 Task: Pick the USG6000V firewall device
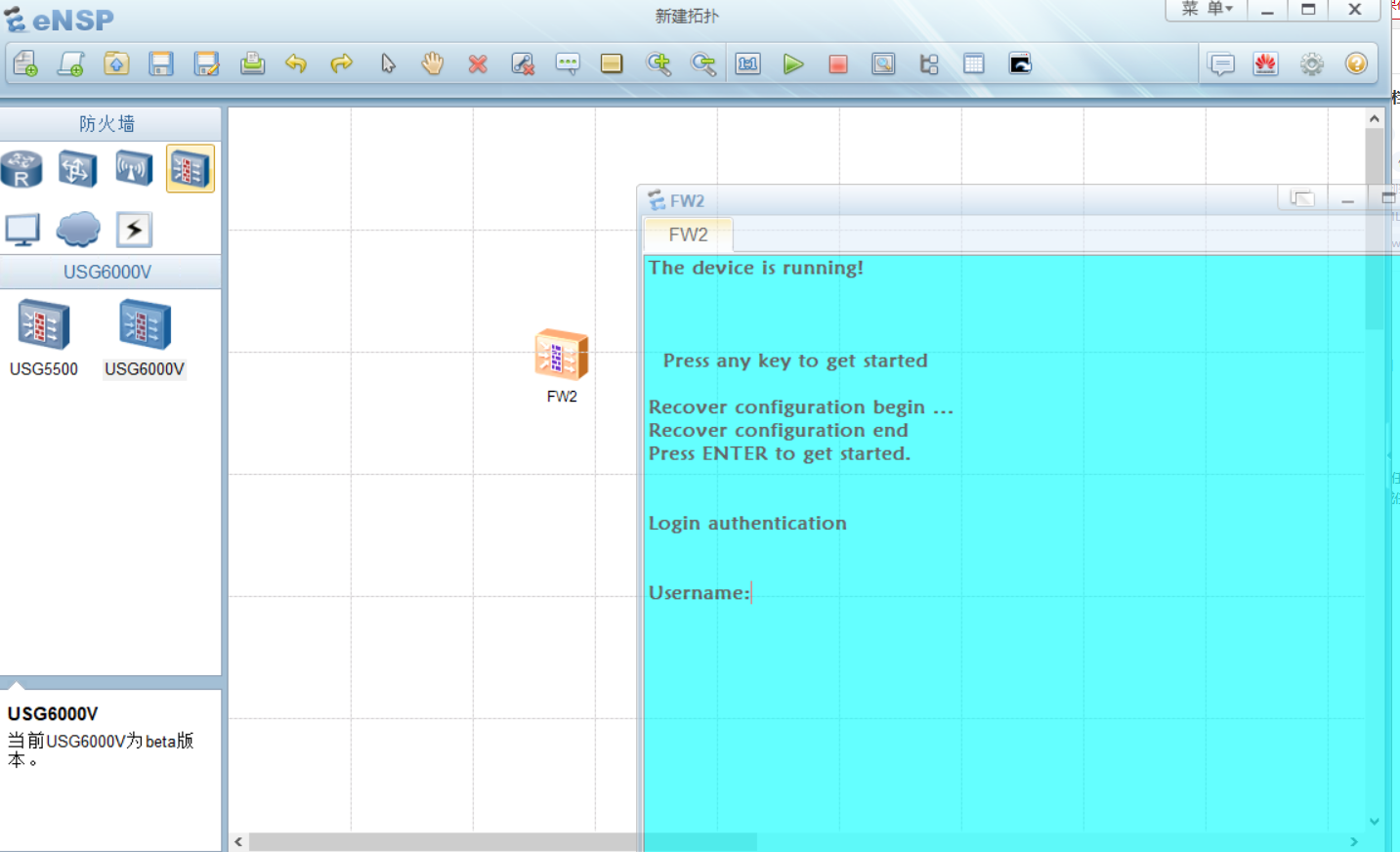pos(145,338)
